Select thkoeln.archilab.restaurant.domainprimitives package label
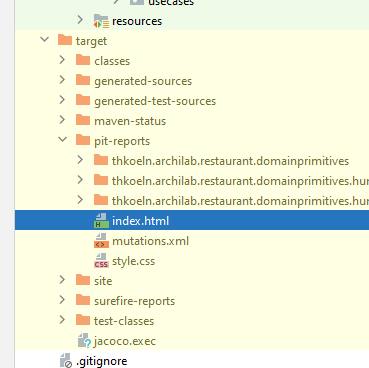The height and width of the screenshot is (368, 369). coord(230,161)
